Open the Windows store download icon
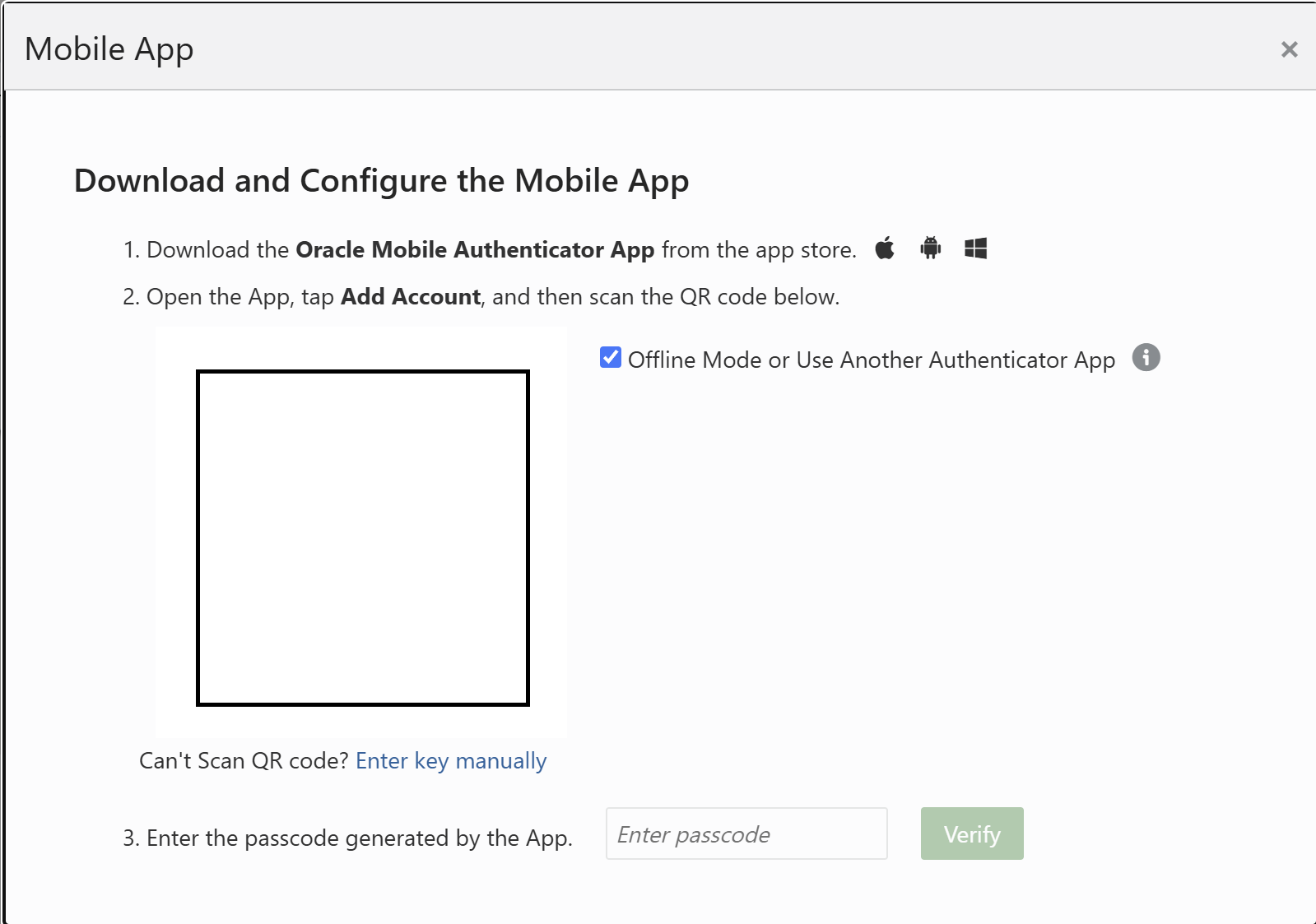 pyautogui.click(x=976, y=248)
